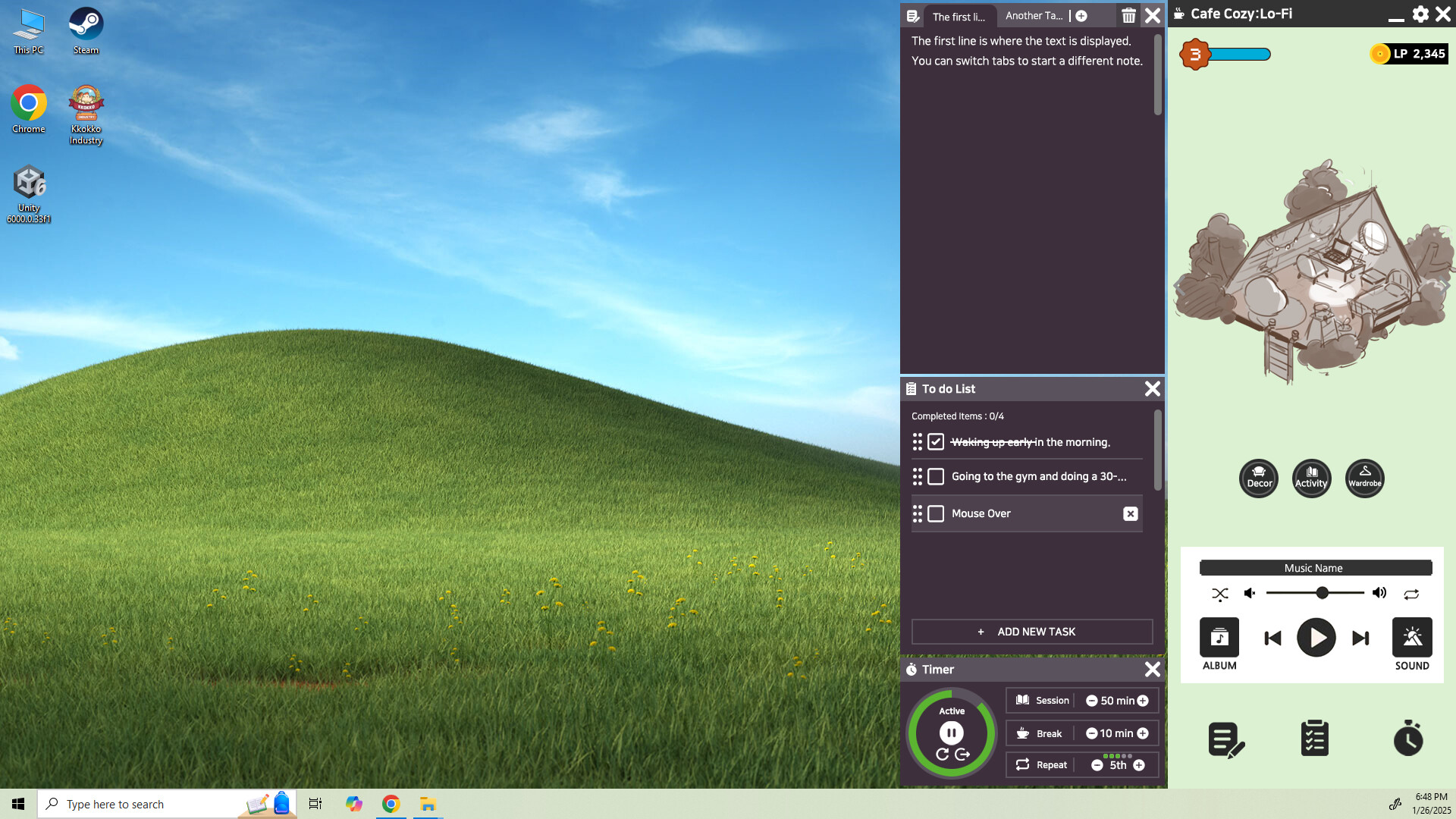Open the Wardrobe button
Viewport: 1456px width, 819px height.
[x=1364, y=479]
